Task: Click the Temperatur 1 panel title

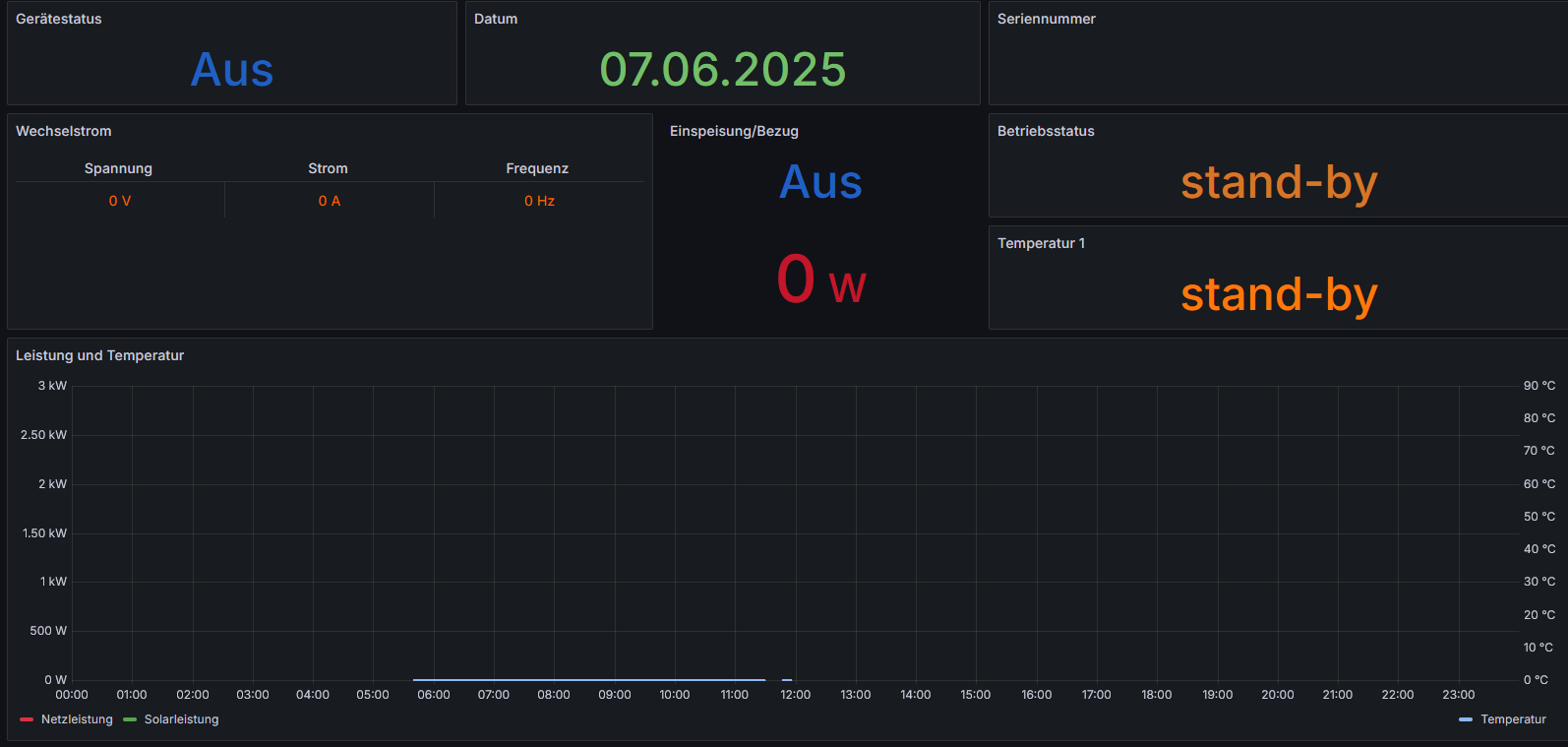Action: point(1041,243)
